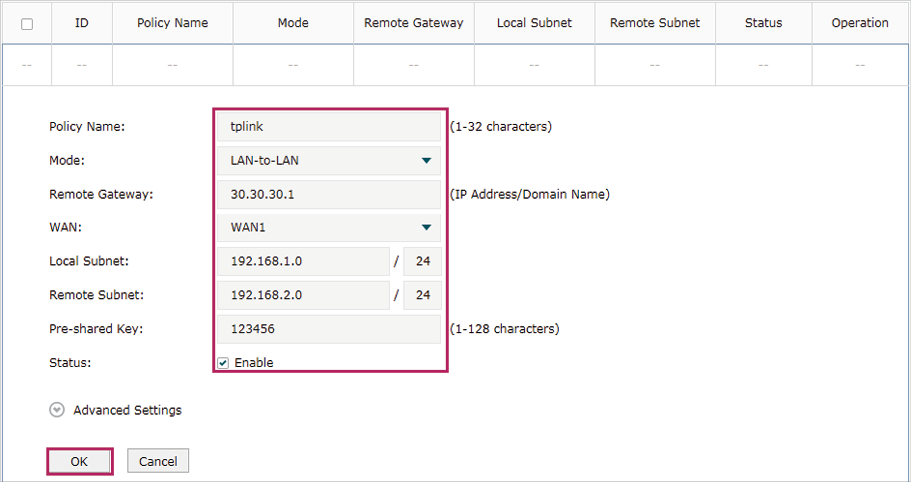Click the "Local Subnet:" form label
The height and width of the screenshot is (482, 911).
click(89, 261)
